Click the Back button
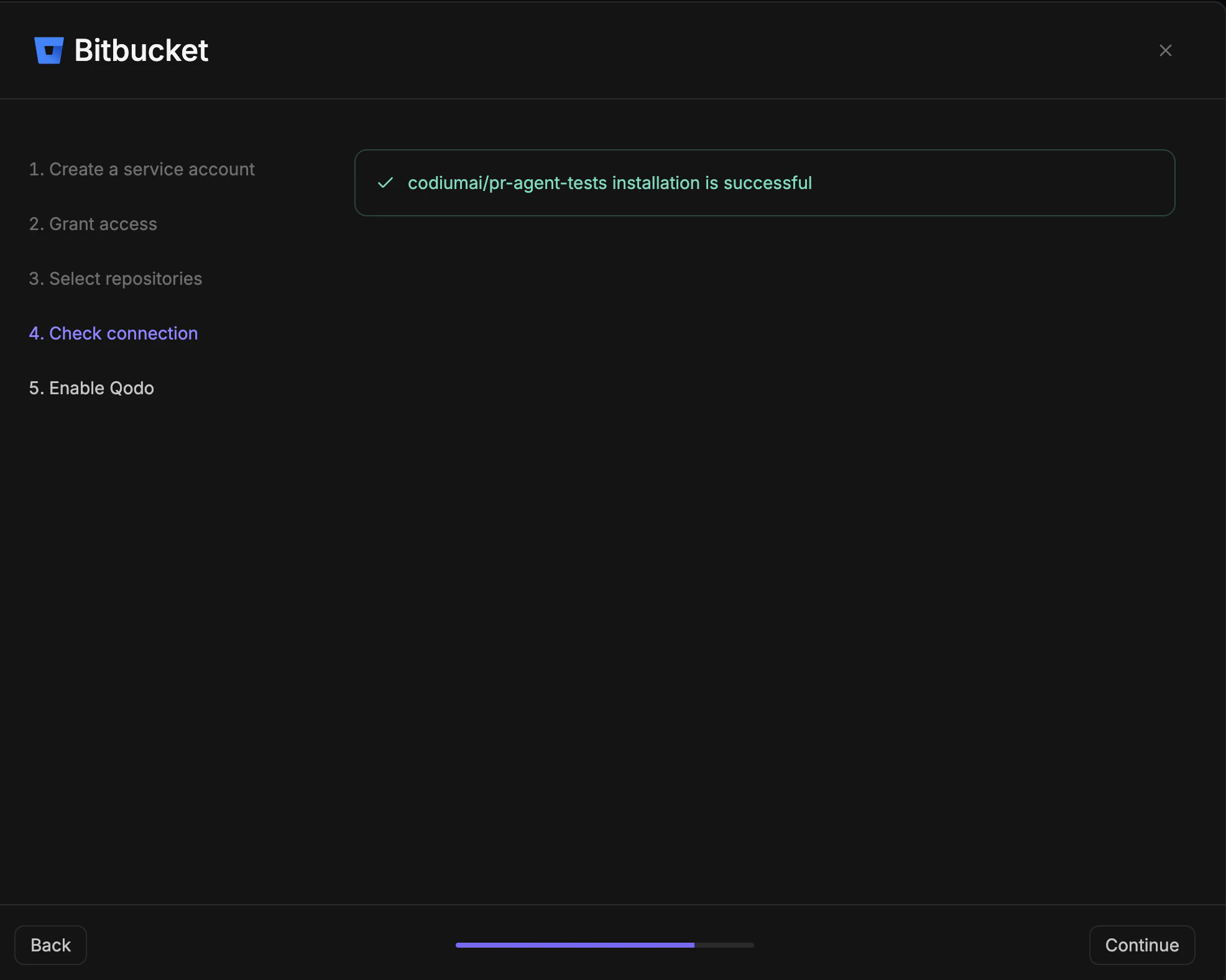Image resolution: width=1226 pixels, height=980 pixels. click(50, 945)
